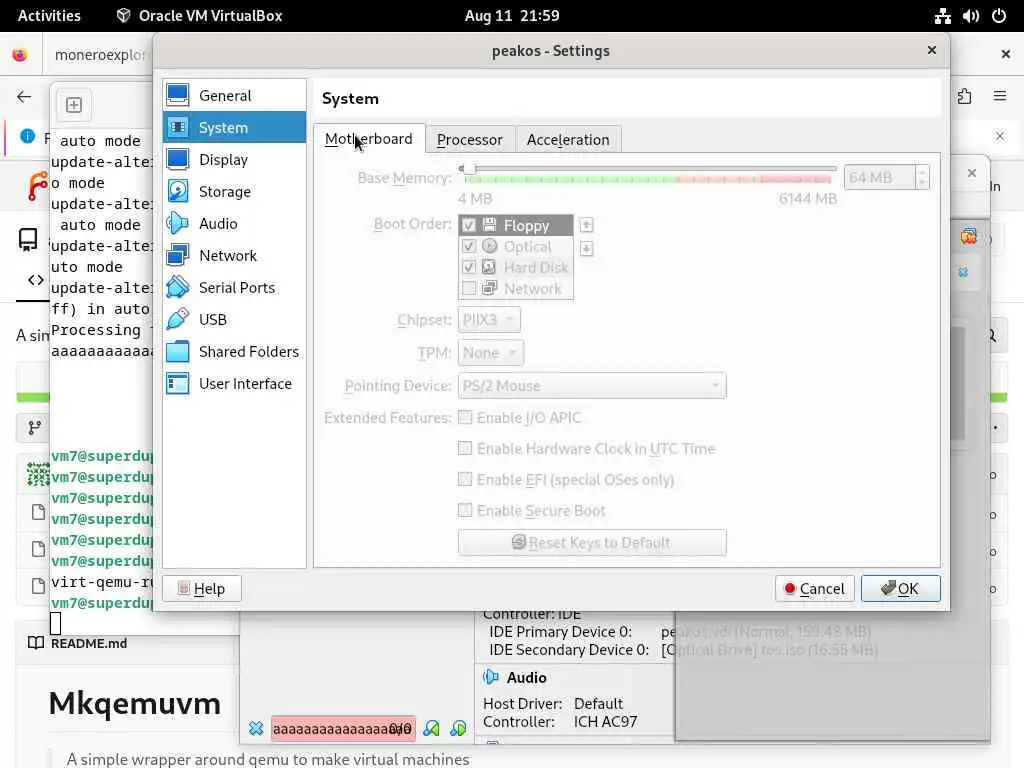Viewport: 1024px width, 768px height.
Task: Toggle the Network boot order checkbox
Action: point(468,289)
